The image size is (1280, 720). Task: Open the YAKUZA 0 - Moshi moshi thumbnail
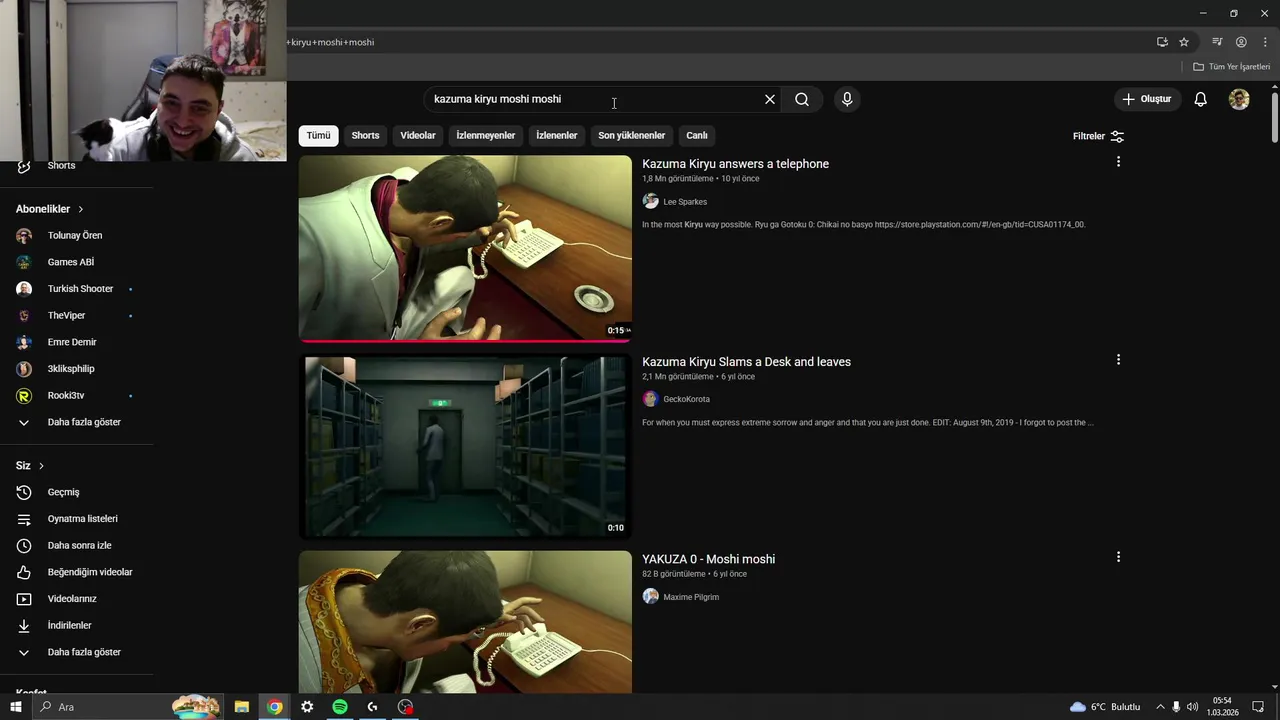coord(465,621)
